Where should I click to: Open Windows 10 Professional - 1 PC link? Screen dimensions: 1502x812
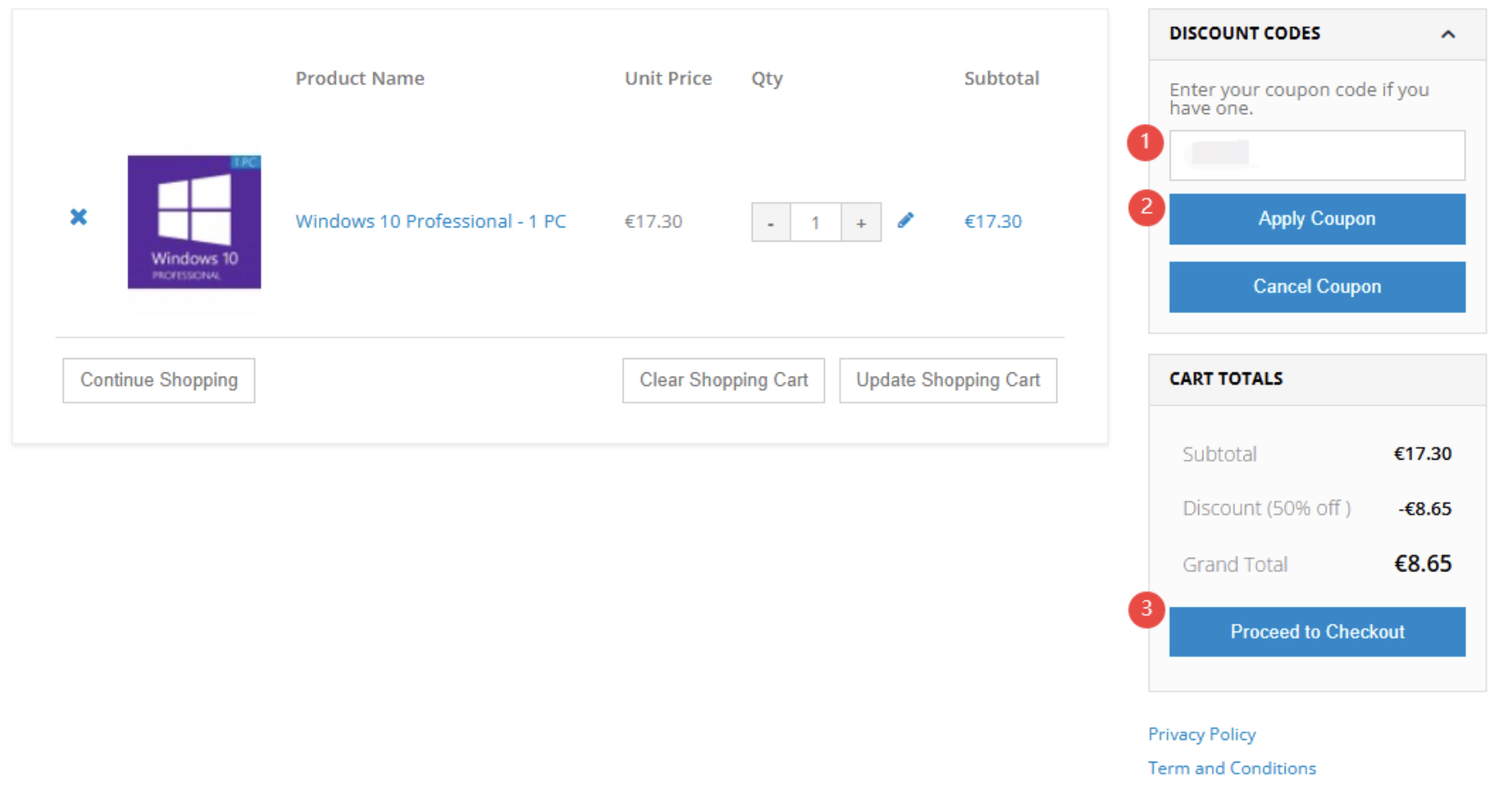click(x=430, y=221)
